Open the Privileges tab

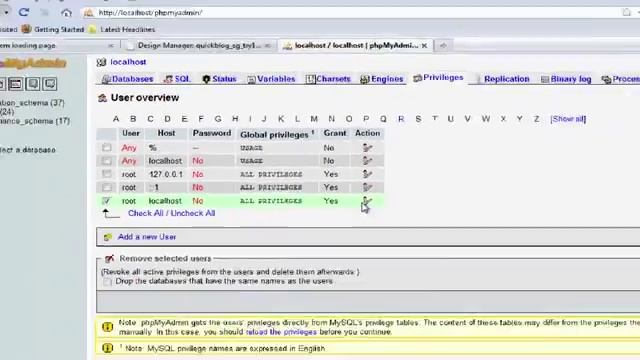(438, 78)
